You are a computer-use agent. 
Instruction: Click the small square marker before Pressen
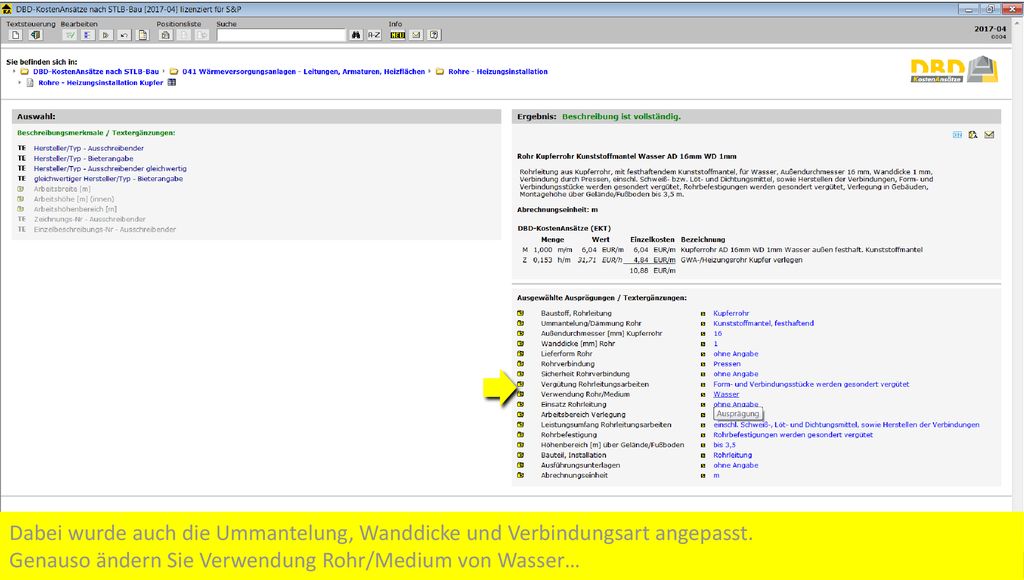703,364
